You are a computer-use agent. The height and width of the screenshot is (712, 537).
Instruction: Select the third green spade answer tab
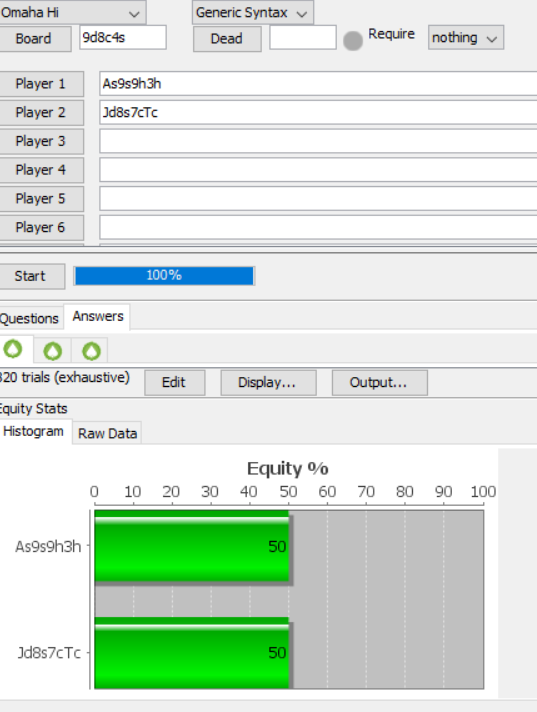91,351
